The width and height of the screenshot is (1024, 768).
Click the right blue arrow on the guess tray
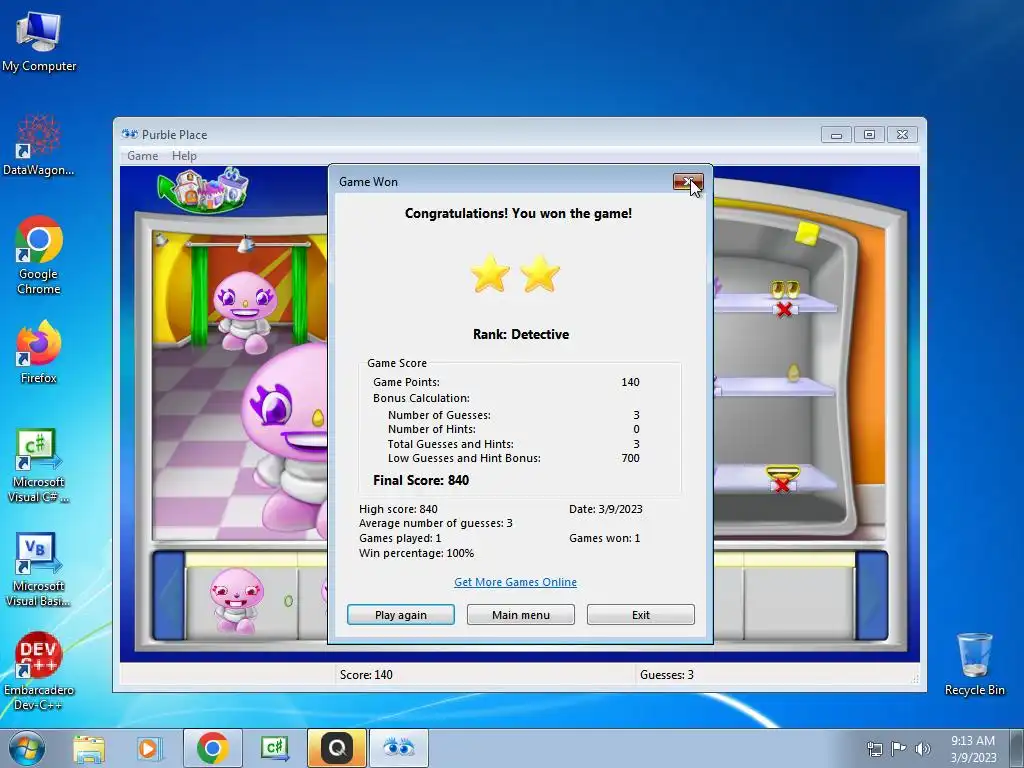click(872, 595)
